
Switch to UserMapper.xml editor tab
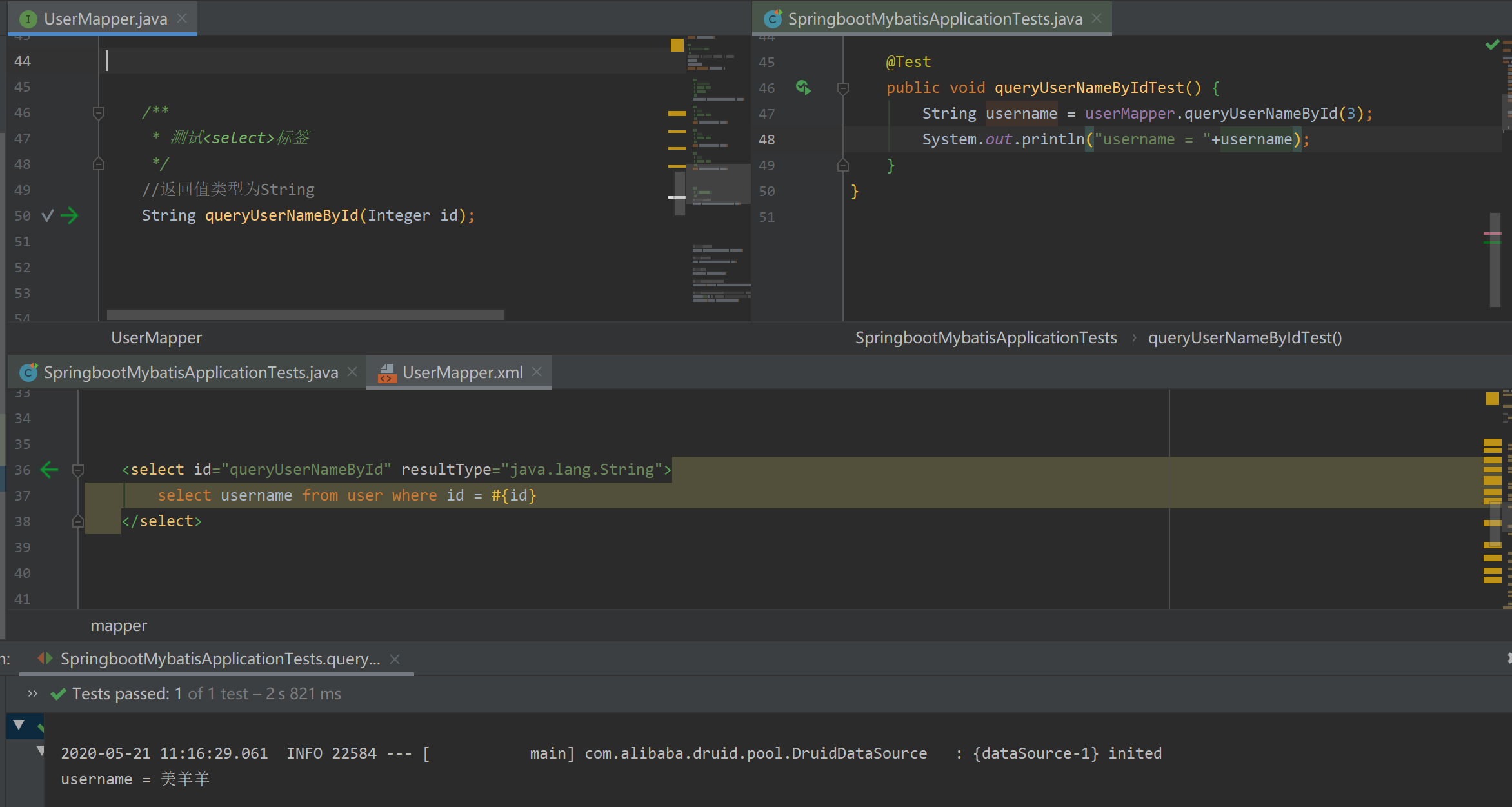(462, 372)
